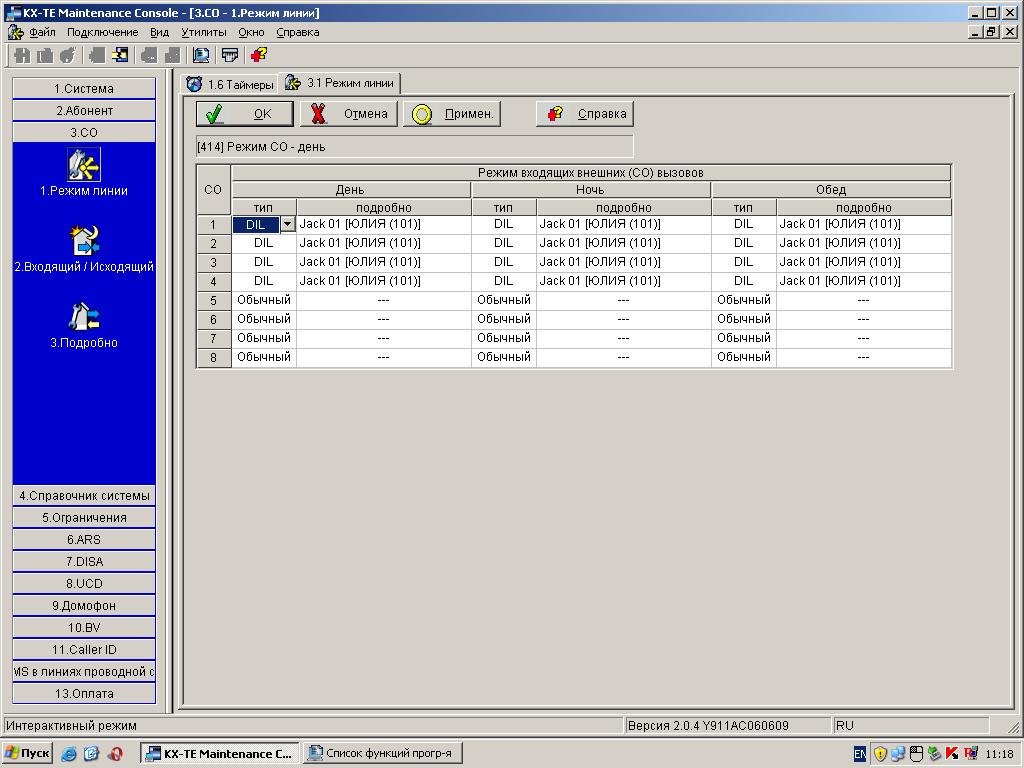Viewport: 1024px width, 768px height.
Task: Click the yellow security shield tray icon
Action: [880, 754]
